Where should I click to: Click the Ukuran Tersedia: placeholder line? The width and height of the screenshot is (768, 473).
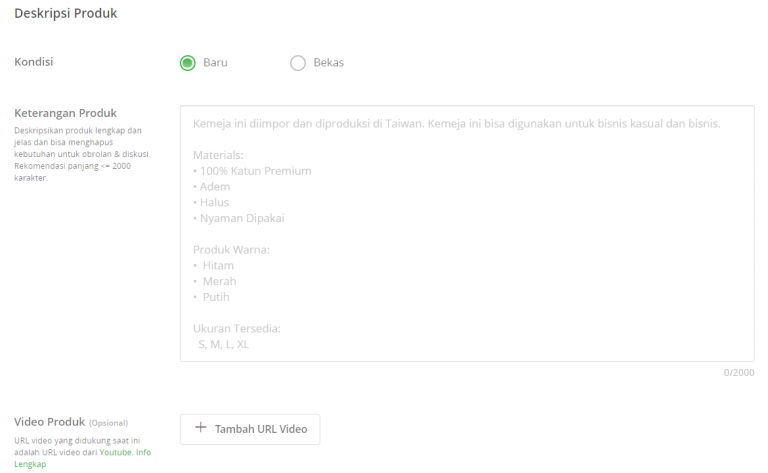coord(237,329)
